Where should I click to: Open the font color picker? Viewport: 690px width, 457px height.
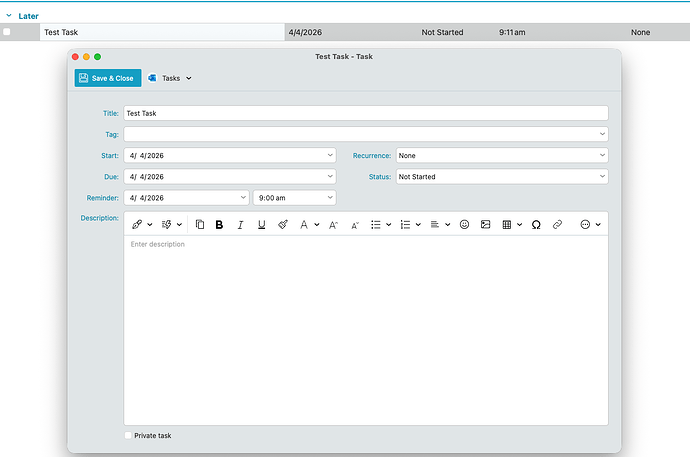tap(309, 225)
